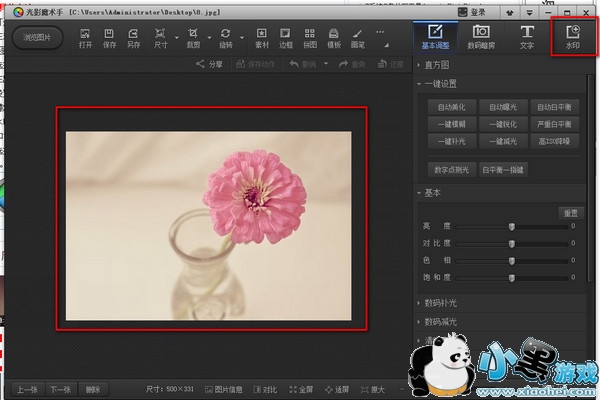The width and height of the screenshot is (600, 400).
Task: Click the 模板 (Template) toolbar icon
Action: pos(334,38)
